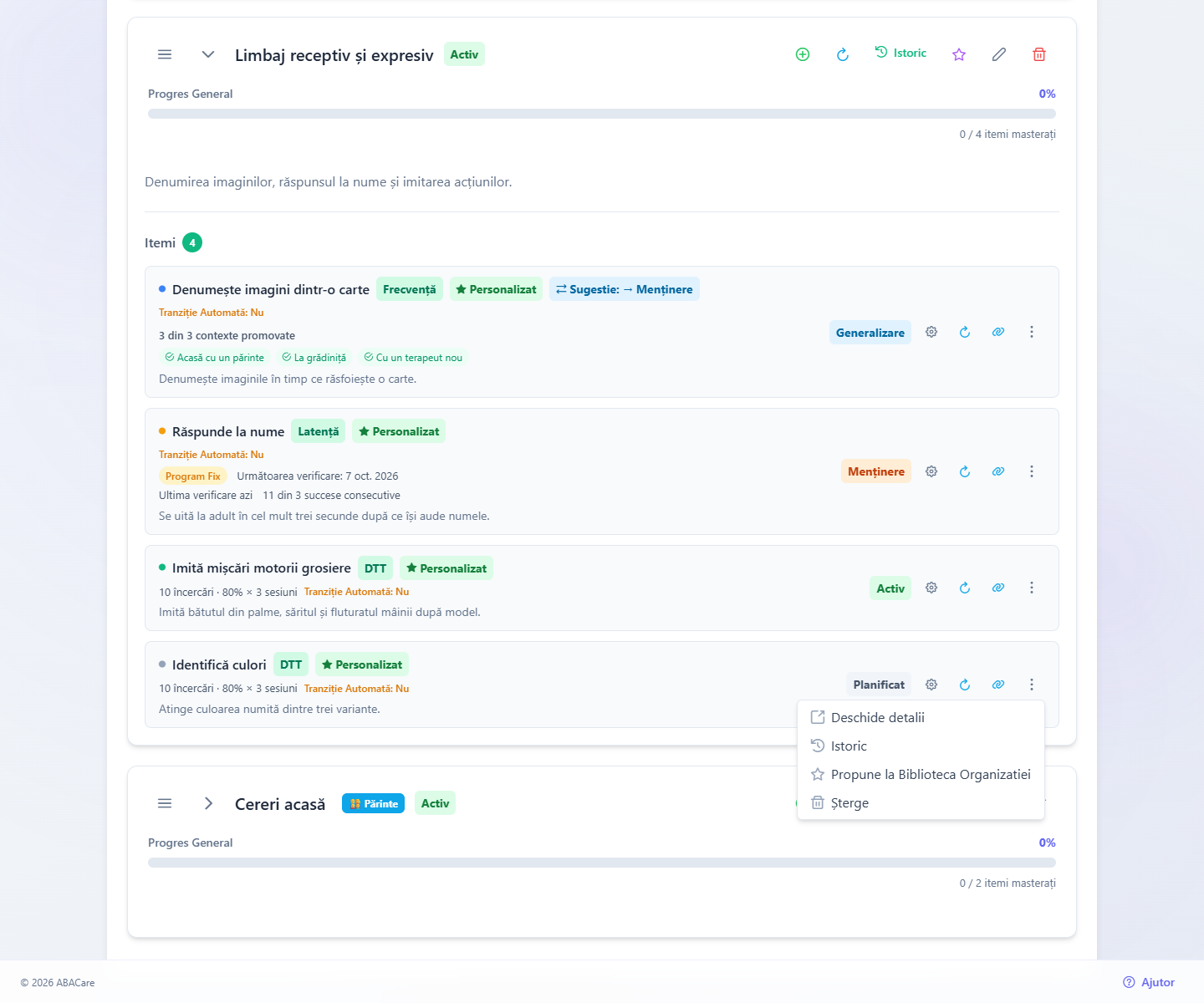This screenshot has width=1204, height=1003.
Task: Choose Deschide detalii from the menu
Action: tap(921, 717)
